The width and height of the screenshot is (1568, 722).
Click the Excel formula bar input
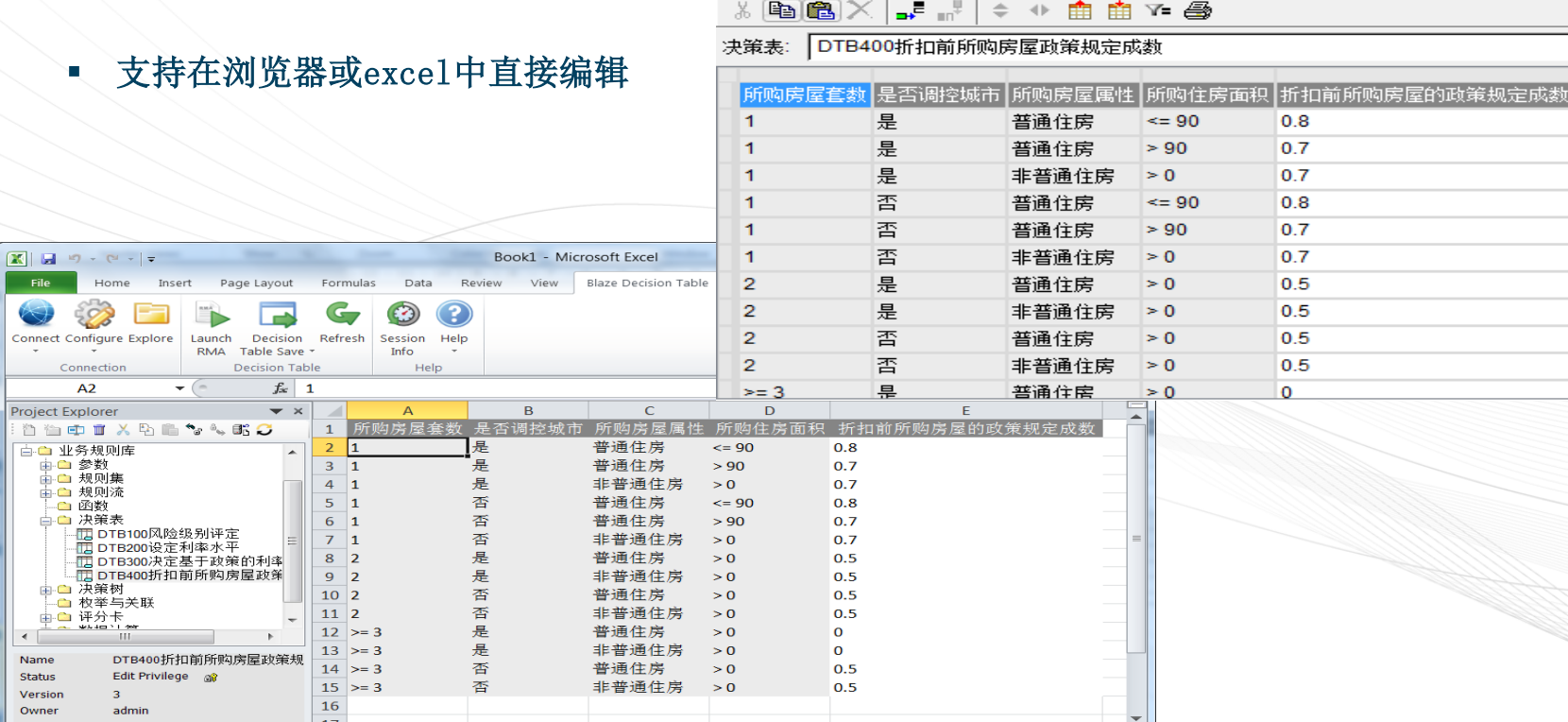506,388
